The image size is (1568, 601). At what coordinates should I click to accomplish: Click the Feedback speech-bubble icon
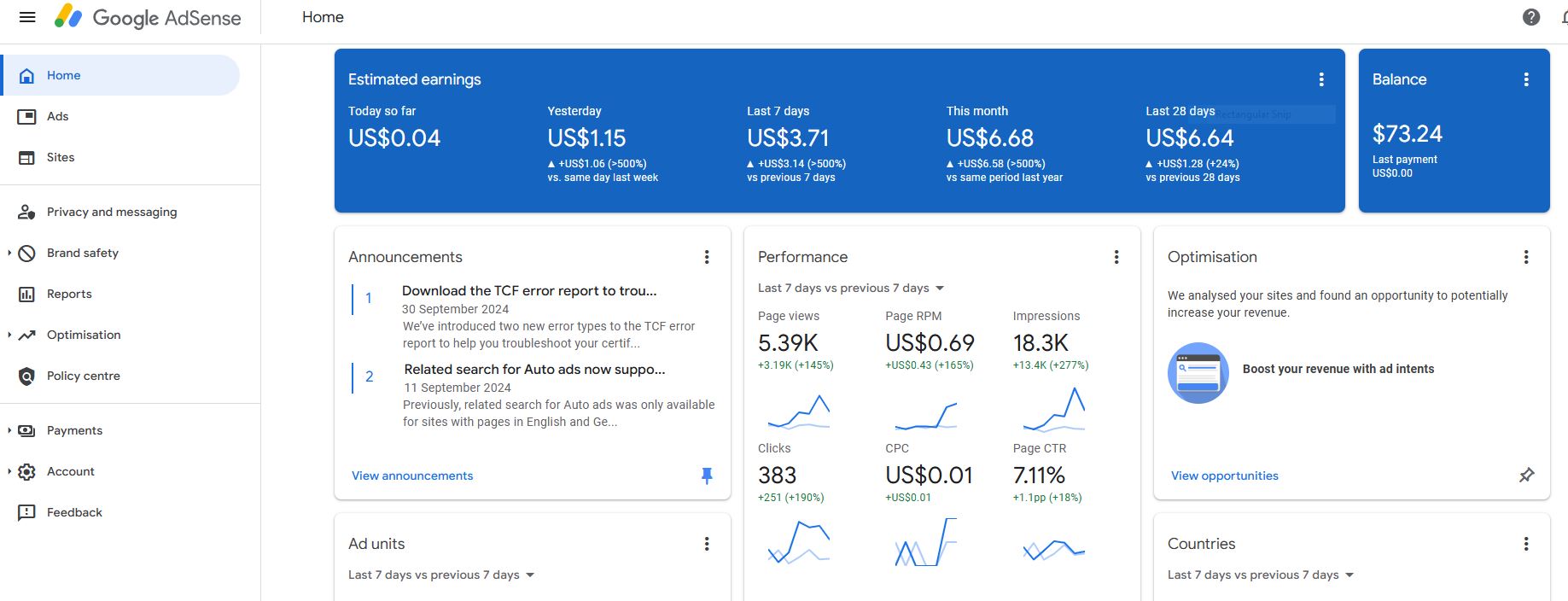pyautogui.click(x=26, y=512)
